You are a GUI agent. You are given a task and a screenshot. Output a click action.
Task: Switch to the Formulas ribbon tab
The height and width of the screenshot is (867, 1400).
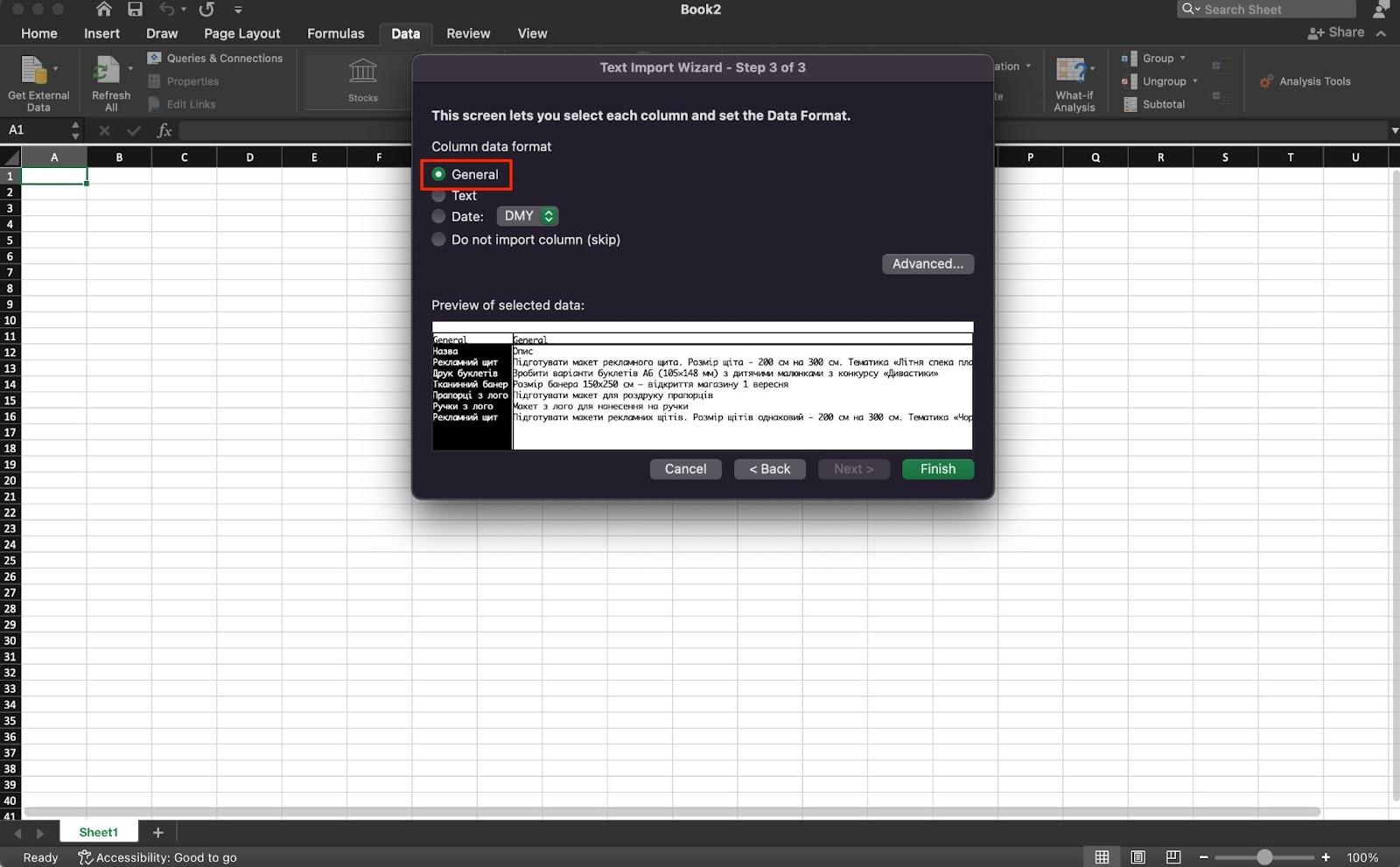tap(335, 33)
